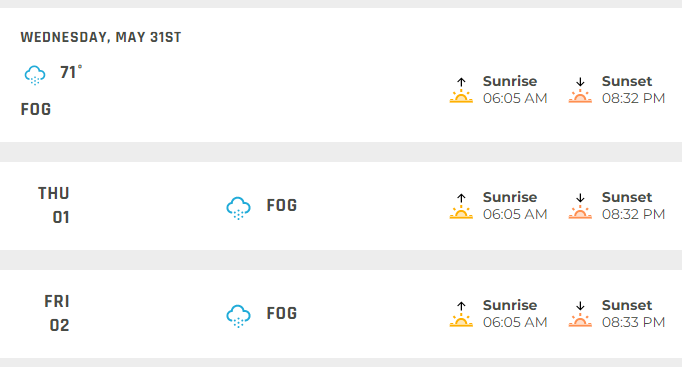Click Friday's fog cloud icon
This screenshot has height=367, width=682.
pyautogui.click(x=238, y=316)
